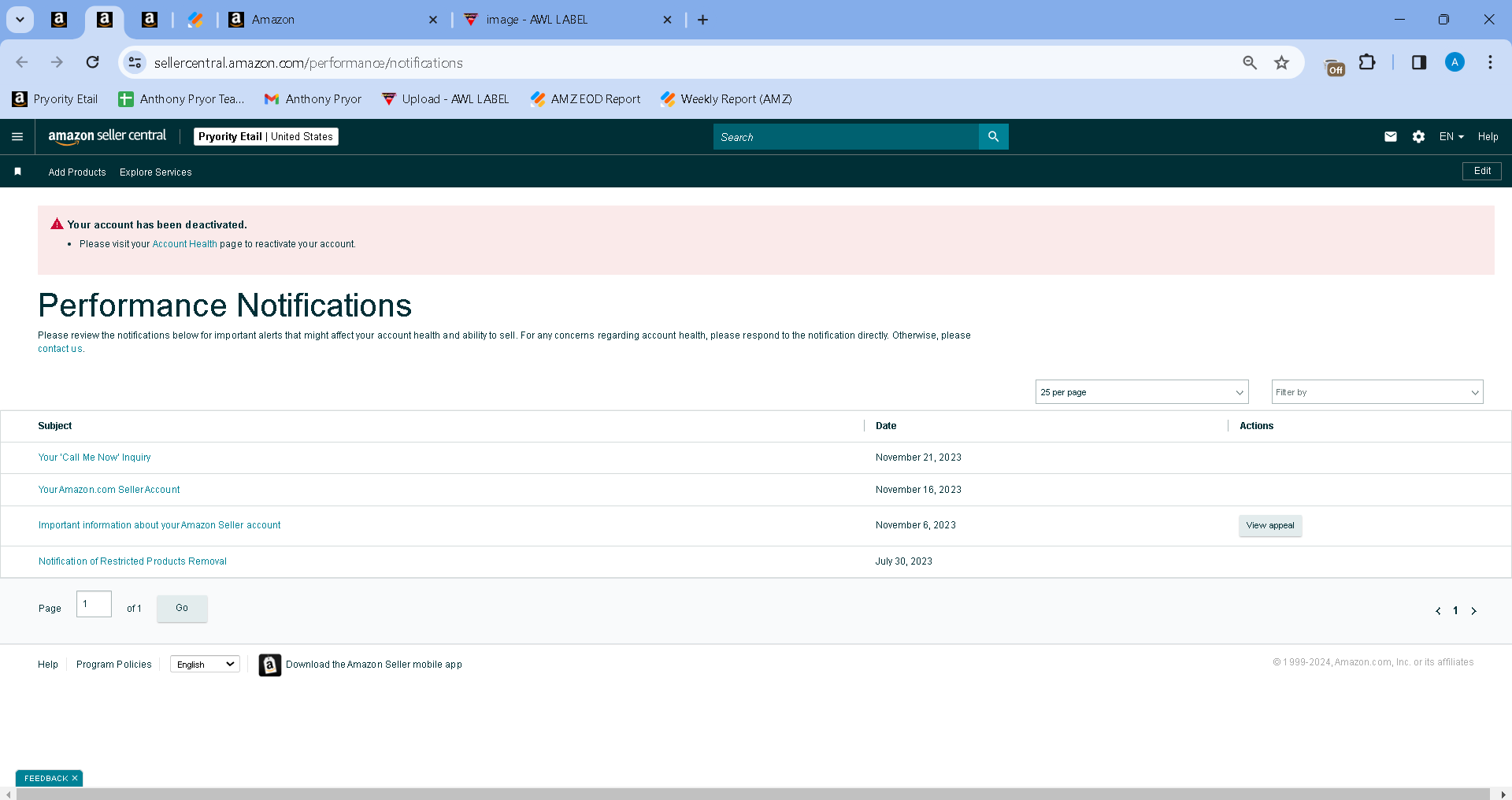Switch to the first Amazon pinned tab
Viewport: 1512px width, 800px height.
point(59,20)
